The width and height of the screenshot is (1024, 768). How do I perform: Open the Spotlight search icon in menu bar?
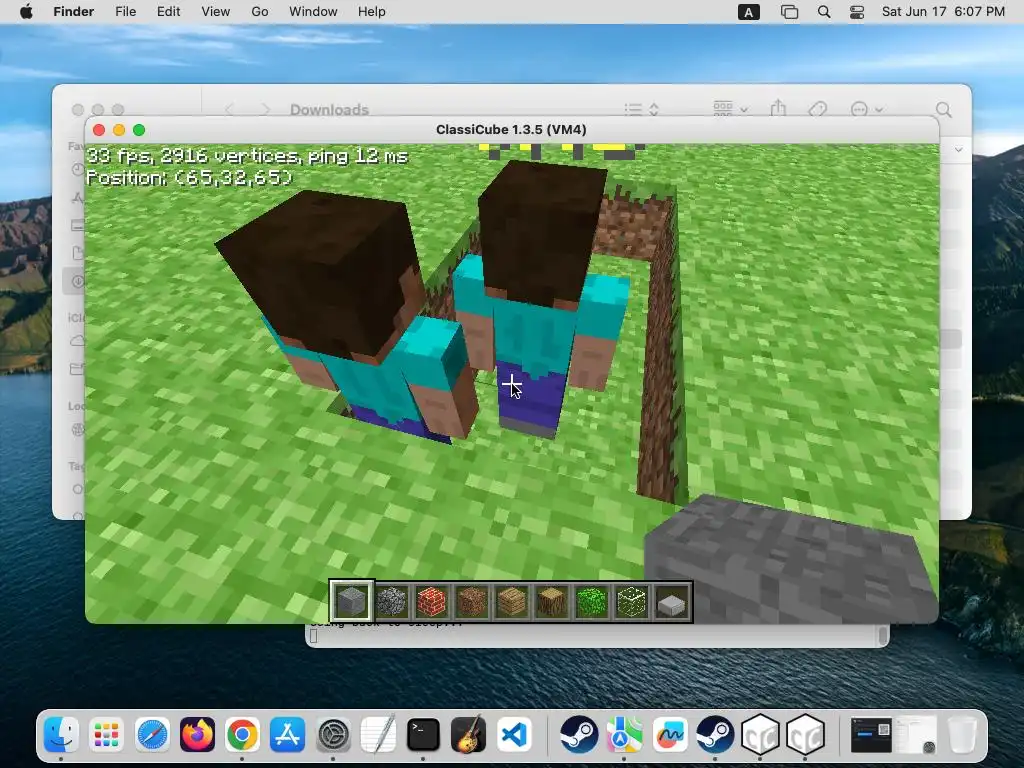coord(824,12)
